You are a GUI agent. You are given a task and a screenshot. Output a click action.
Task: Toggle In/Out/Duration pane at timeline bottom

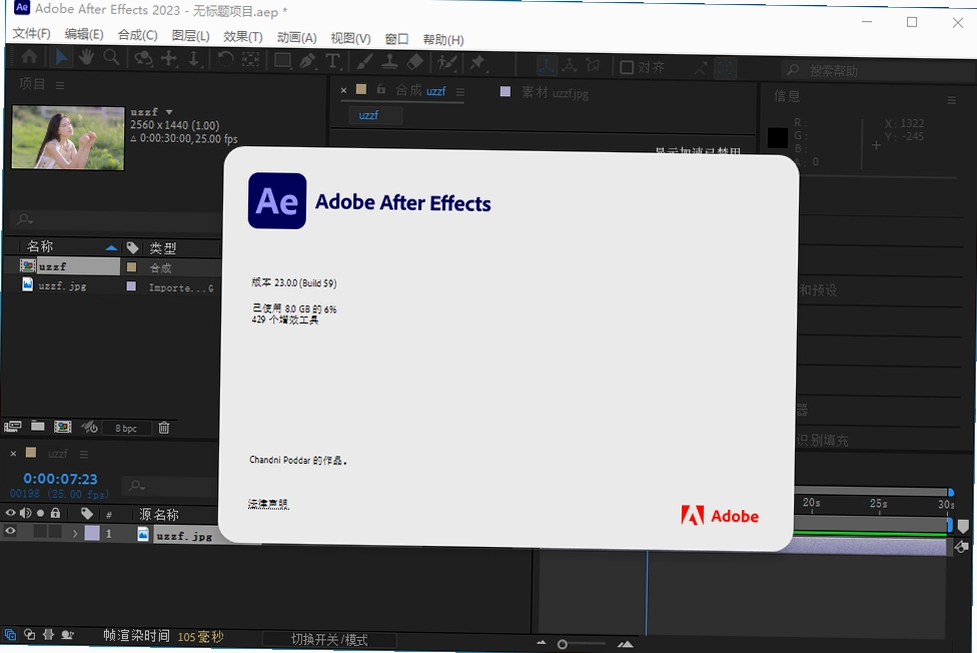pos(49,635)
